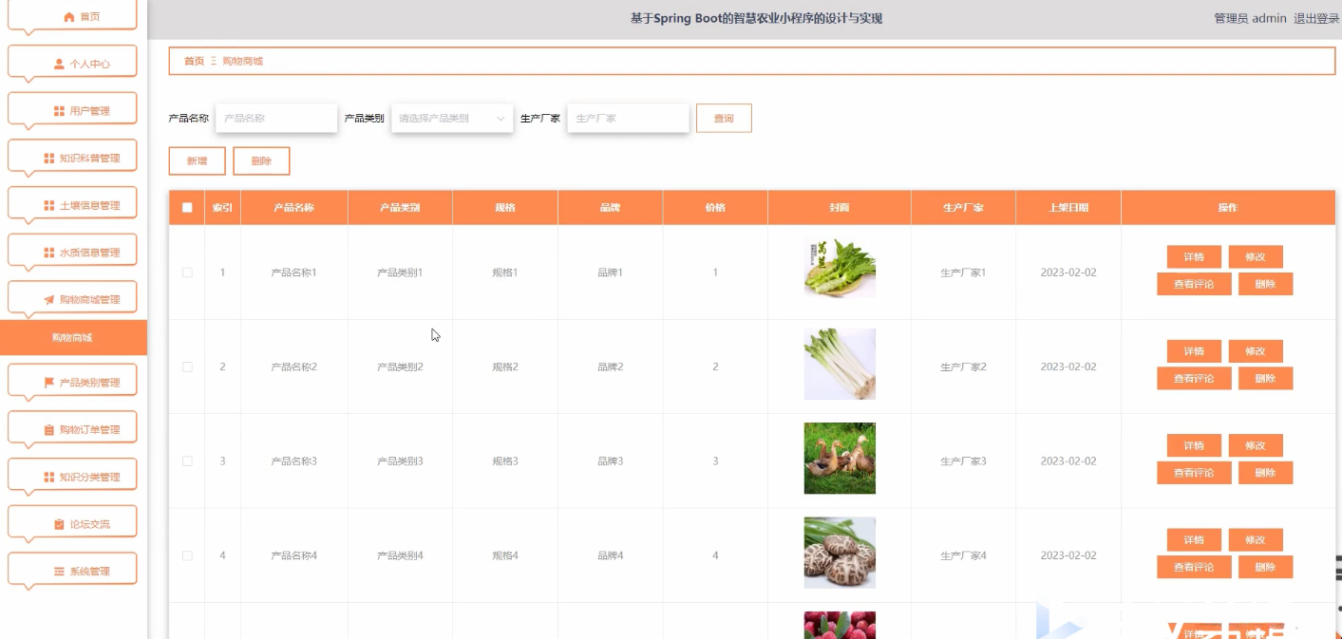Click the 产品名称4 cell
1342x639 pixels.
pos(294,555)
